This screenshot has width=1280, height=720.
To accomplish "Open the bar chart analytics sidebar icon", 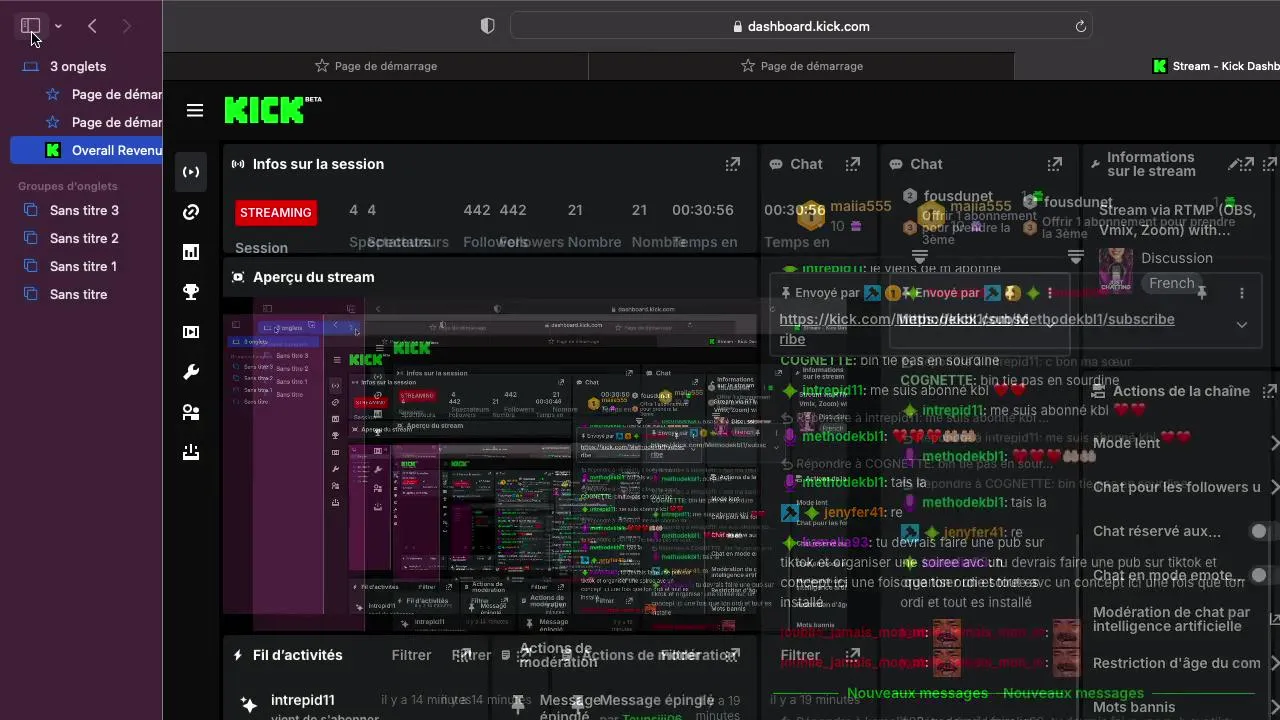I will (191, 252).
